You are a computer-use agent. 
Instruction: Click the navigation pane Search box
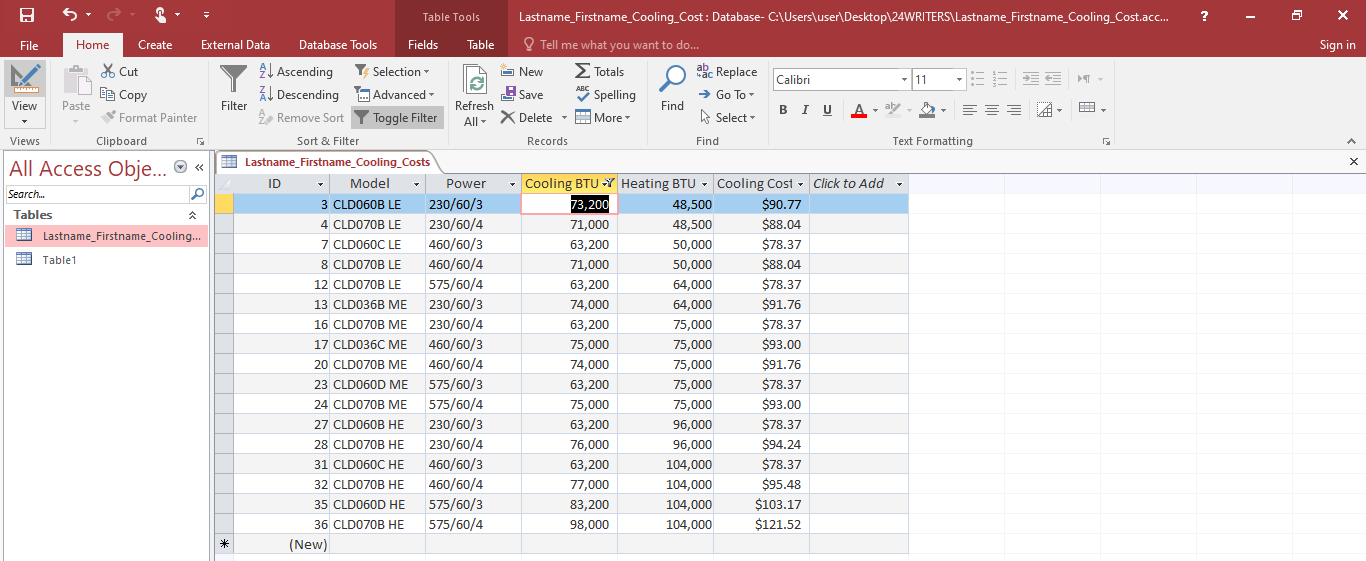97,194
